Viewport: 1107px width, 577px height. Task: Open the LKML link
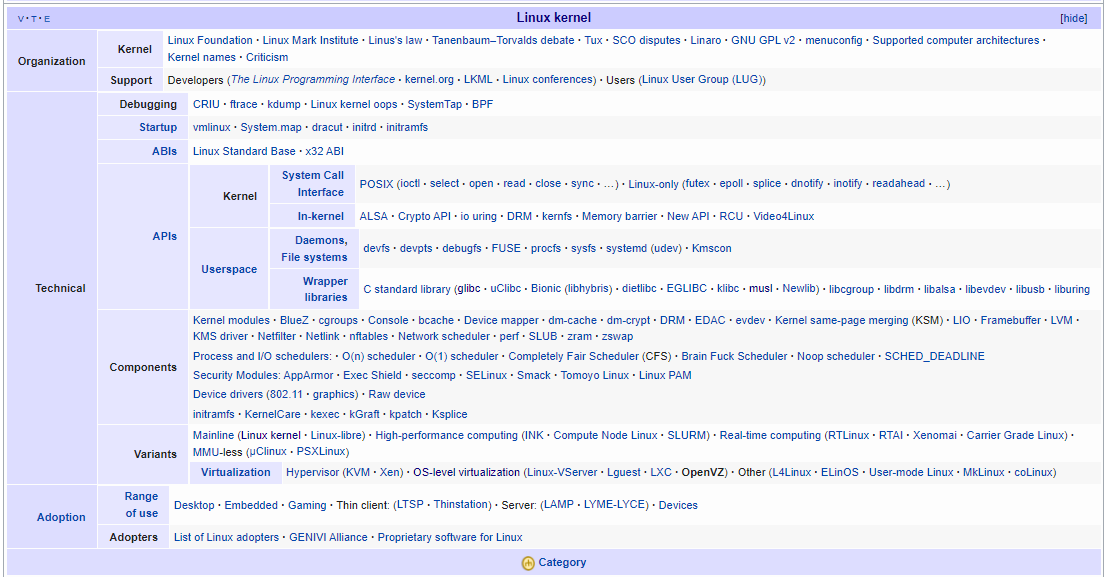(478, 79)
